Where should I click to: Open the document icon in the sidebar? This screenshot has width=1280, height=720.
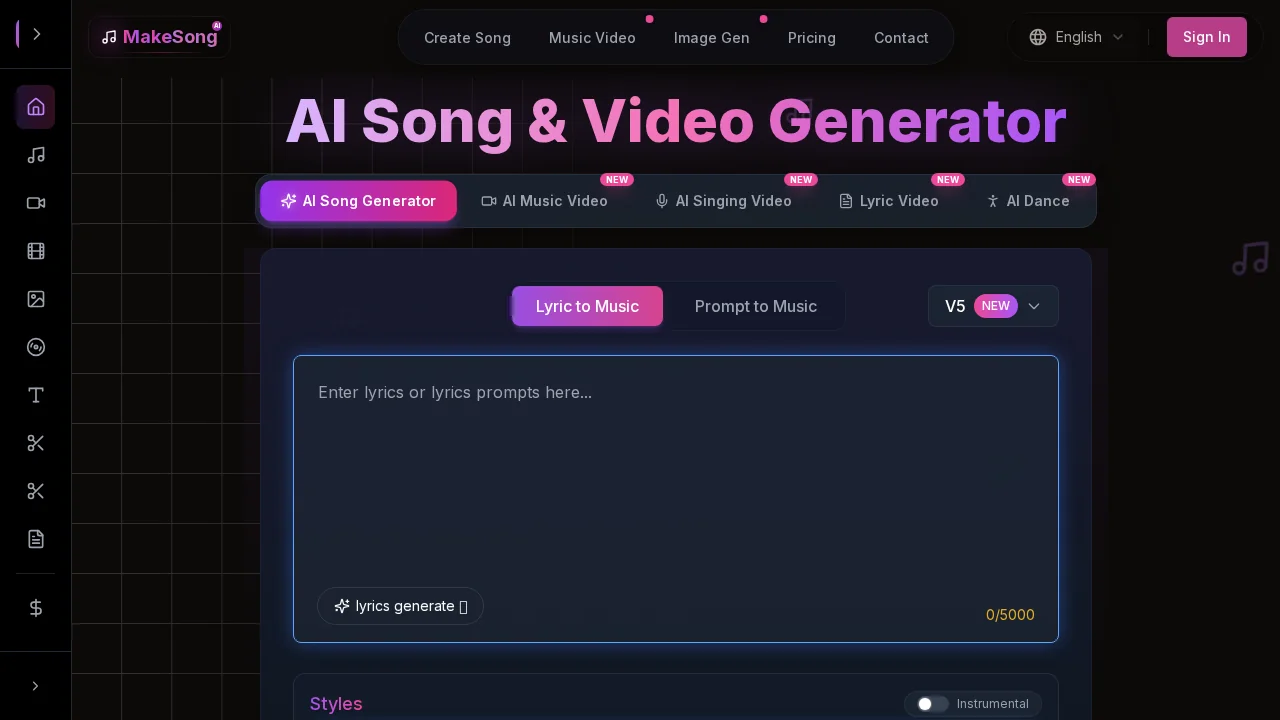[36, 539]
